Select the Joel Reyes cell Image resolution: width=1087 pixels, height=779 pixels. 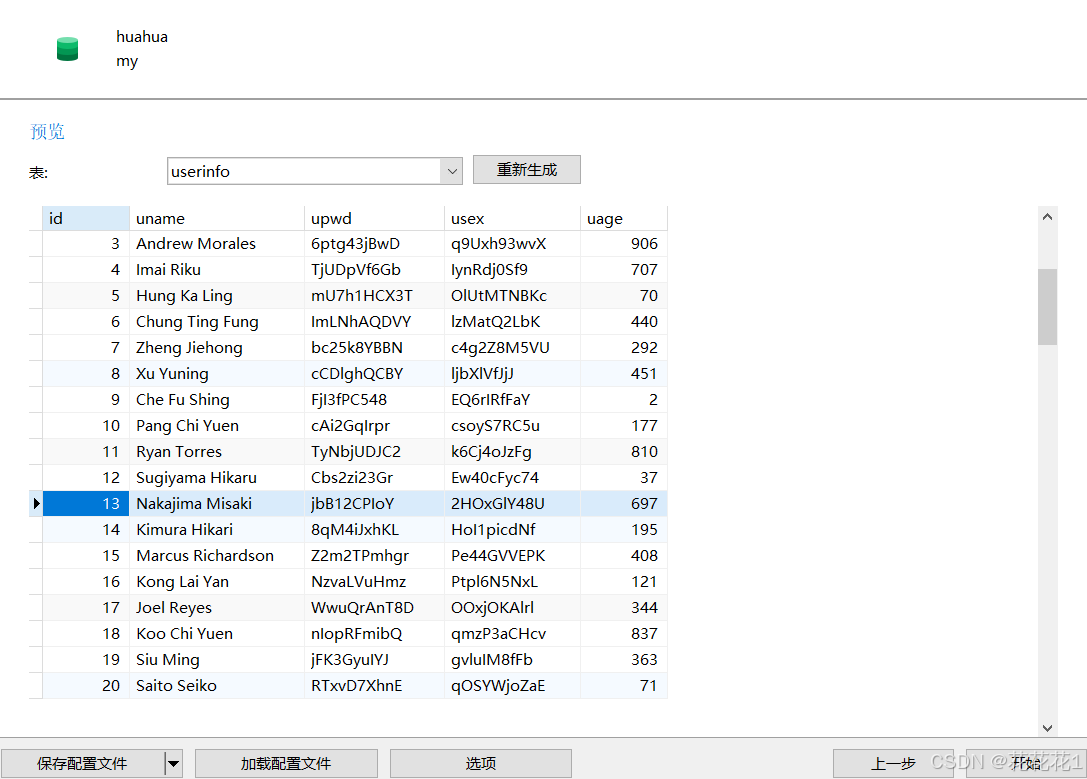[x=217, y=608]
